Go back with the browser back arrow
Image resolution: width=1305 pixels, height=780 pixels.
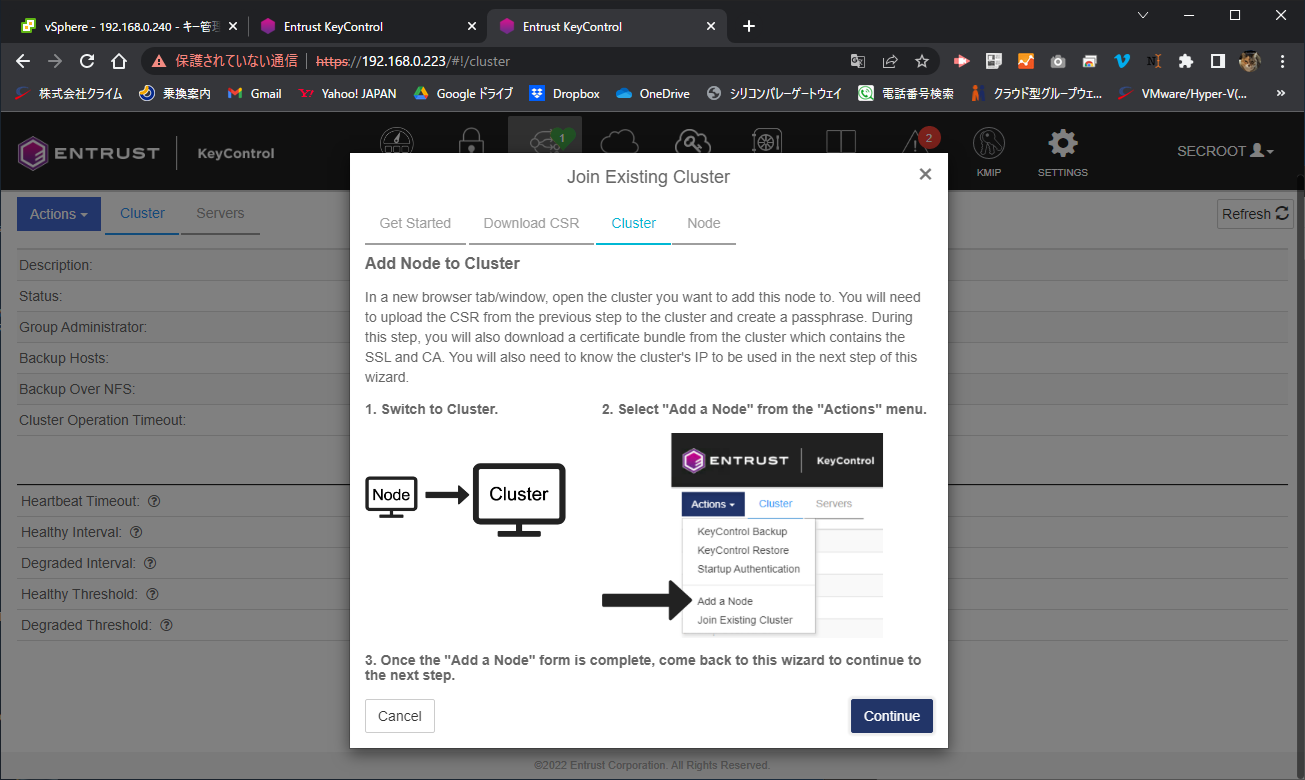24,61
